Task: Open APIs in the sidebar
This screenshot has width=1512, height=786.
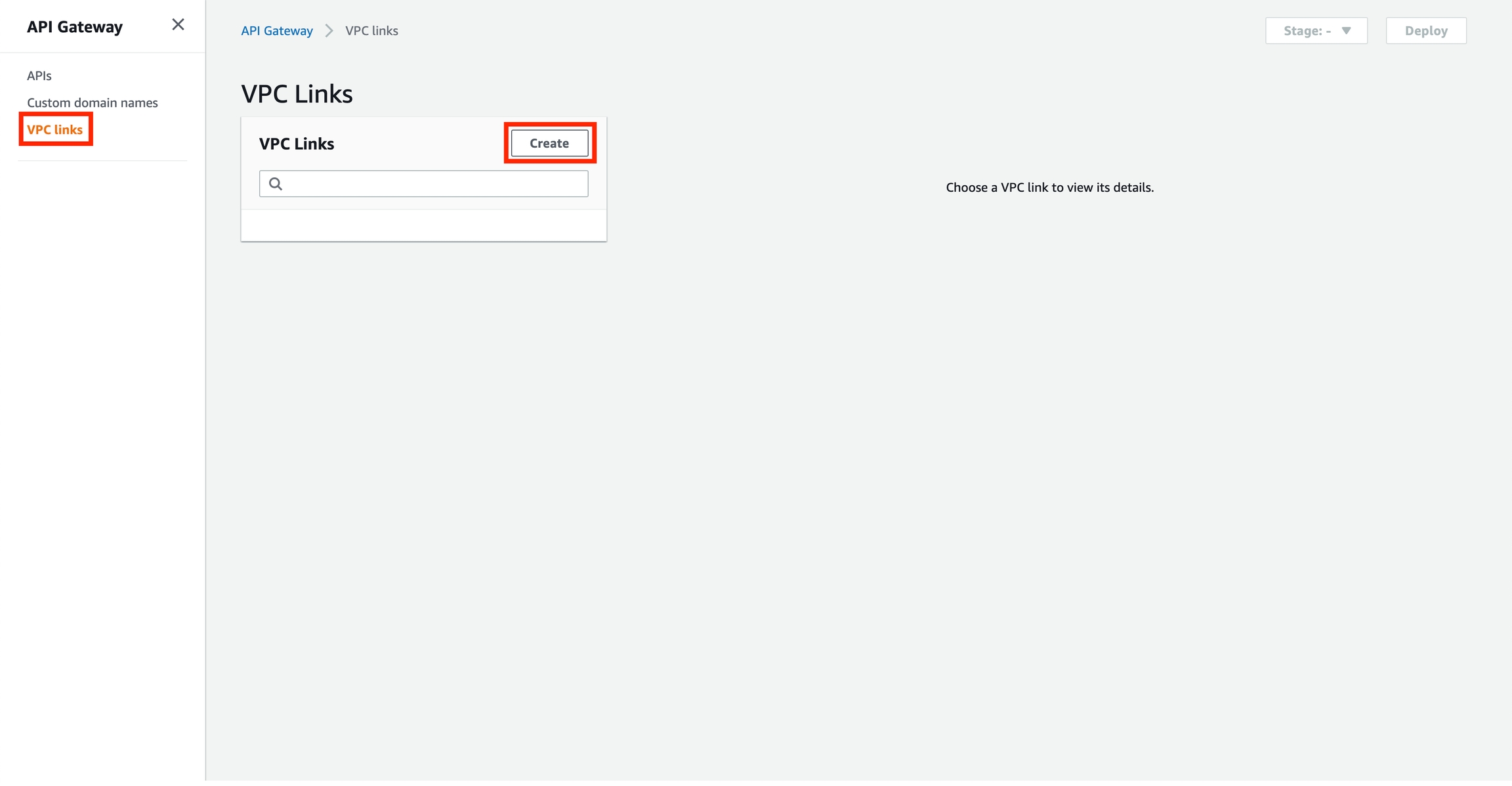Action: pos(39,76)
